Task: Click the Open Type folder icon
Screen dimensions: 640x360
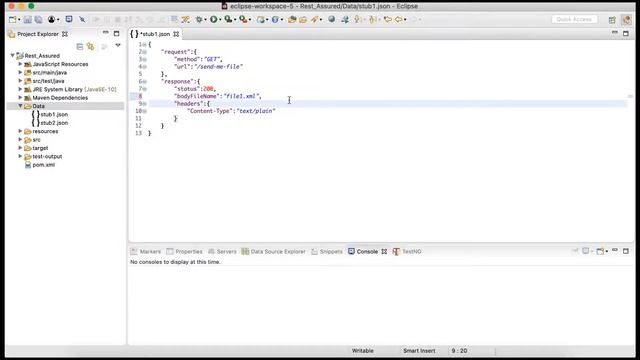Action: pyautogui.click(x=292, y=19)
